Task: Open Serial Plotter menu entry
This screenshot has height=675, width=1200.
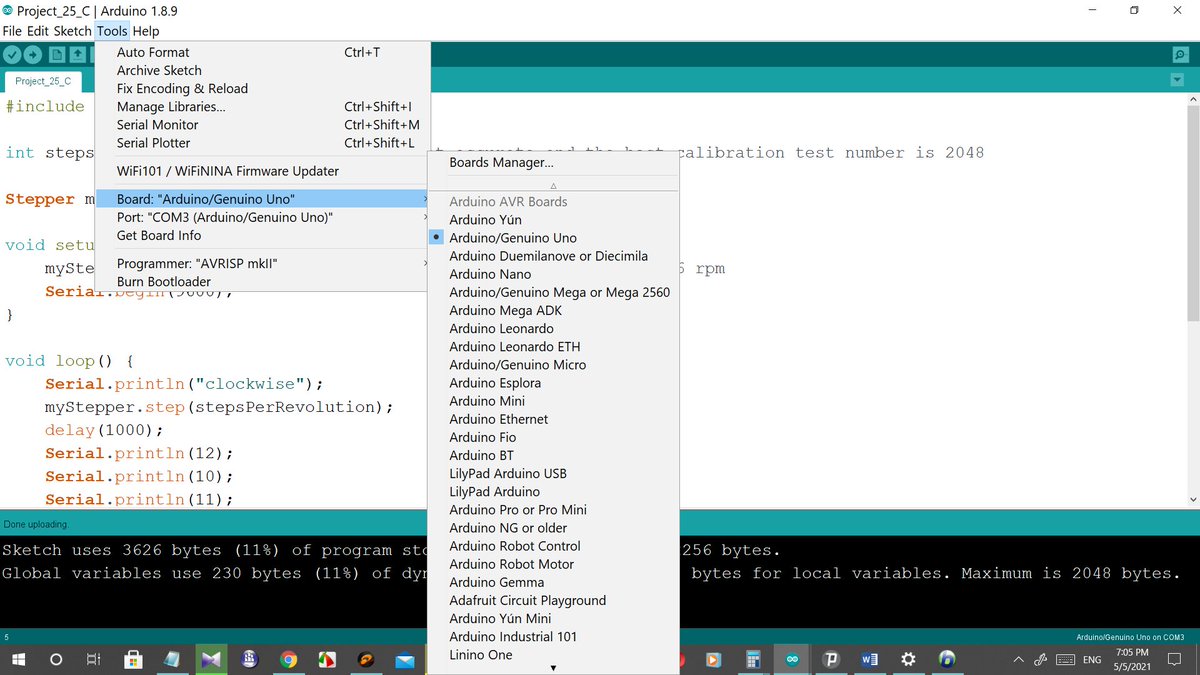Action: pyautogui.click(x=263, y=142)
